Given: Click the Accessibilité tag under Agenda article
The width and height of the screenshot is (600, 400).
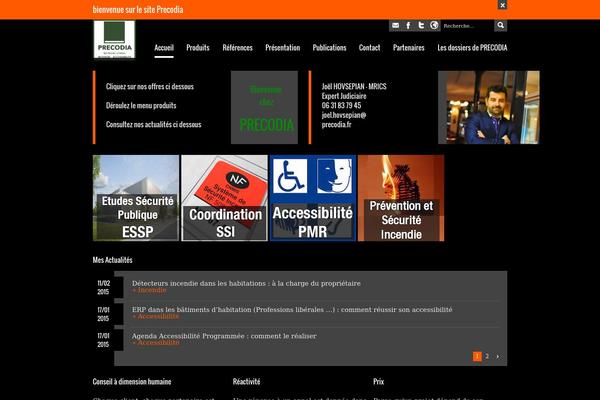Looking at the screenshot, I should (156, 343).
